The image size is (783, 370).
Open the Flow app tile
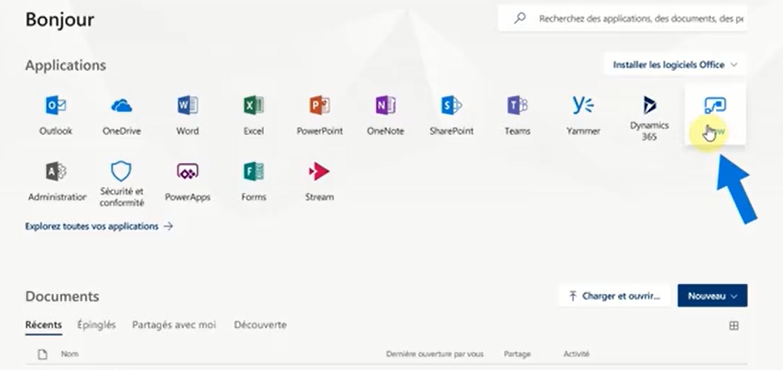click(x=715, y=115)
